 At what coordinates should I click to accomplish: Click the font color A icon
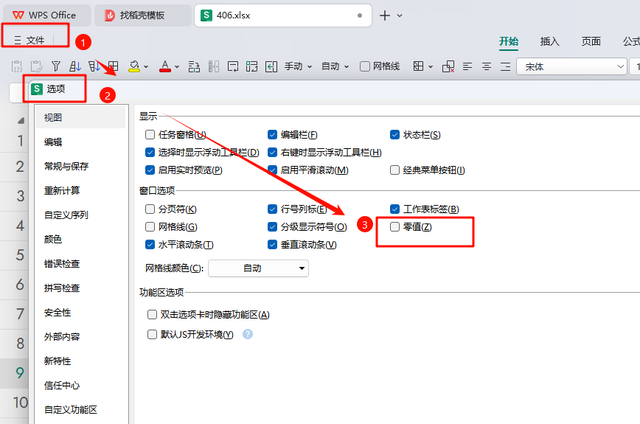pos(165,66)
